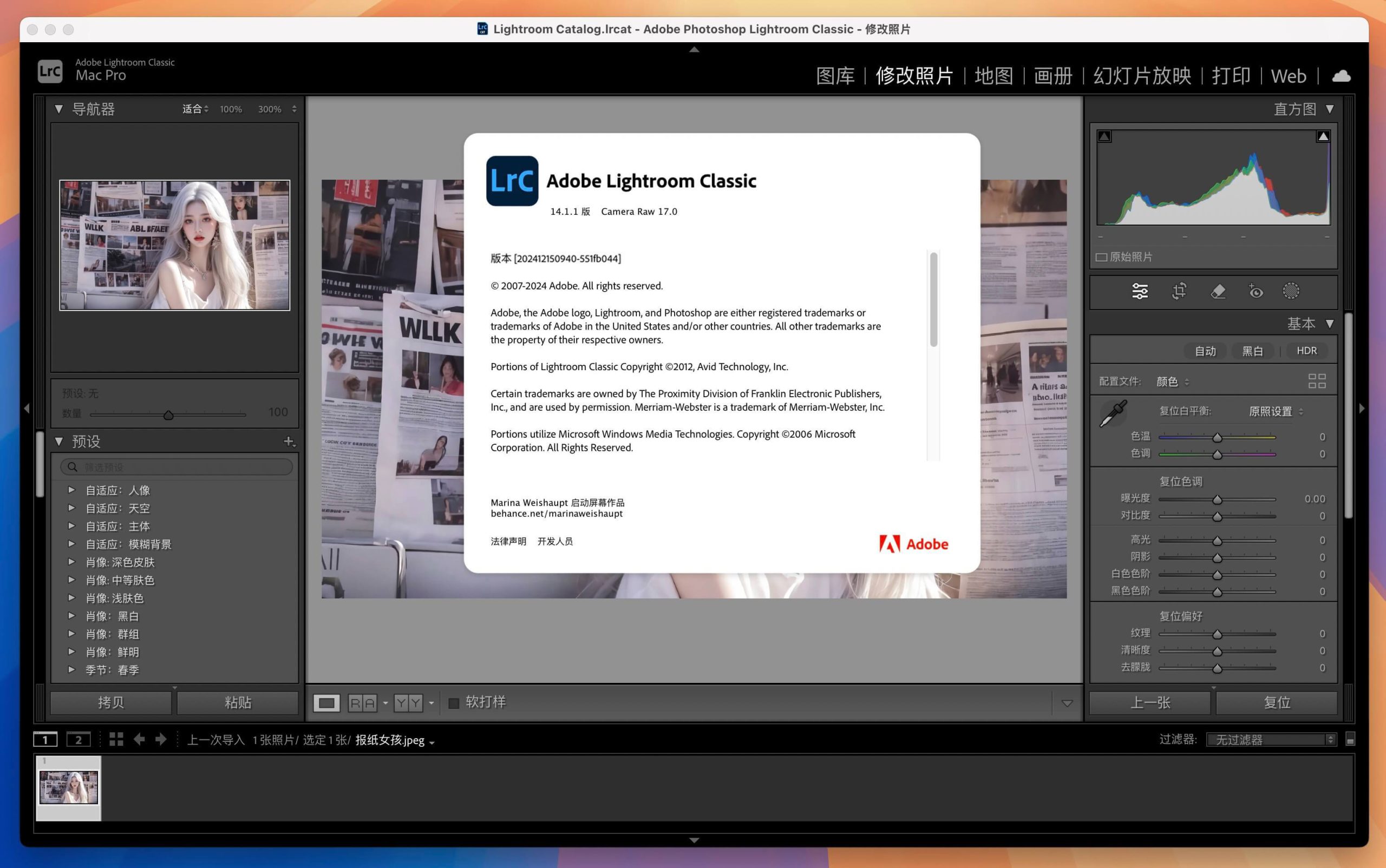Select the Healing Remove tool
Screen dimensions: 1386x868
(x=1219, y=292)
